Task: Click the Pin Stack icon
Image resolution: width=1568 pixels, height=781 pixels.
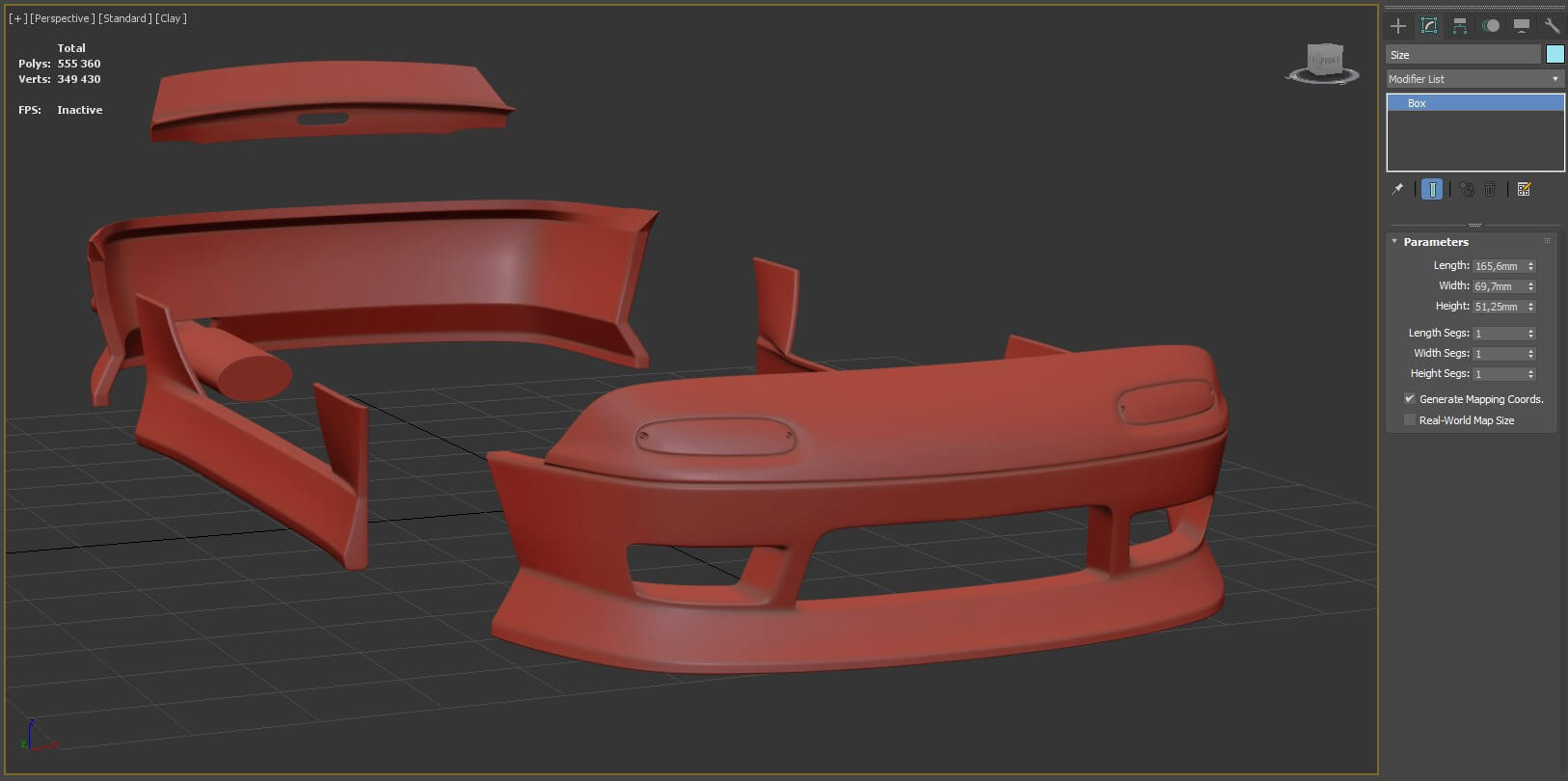Action: [1397, 189]
